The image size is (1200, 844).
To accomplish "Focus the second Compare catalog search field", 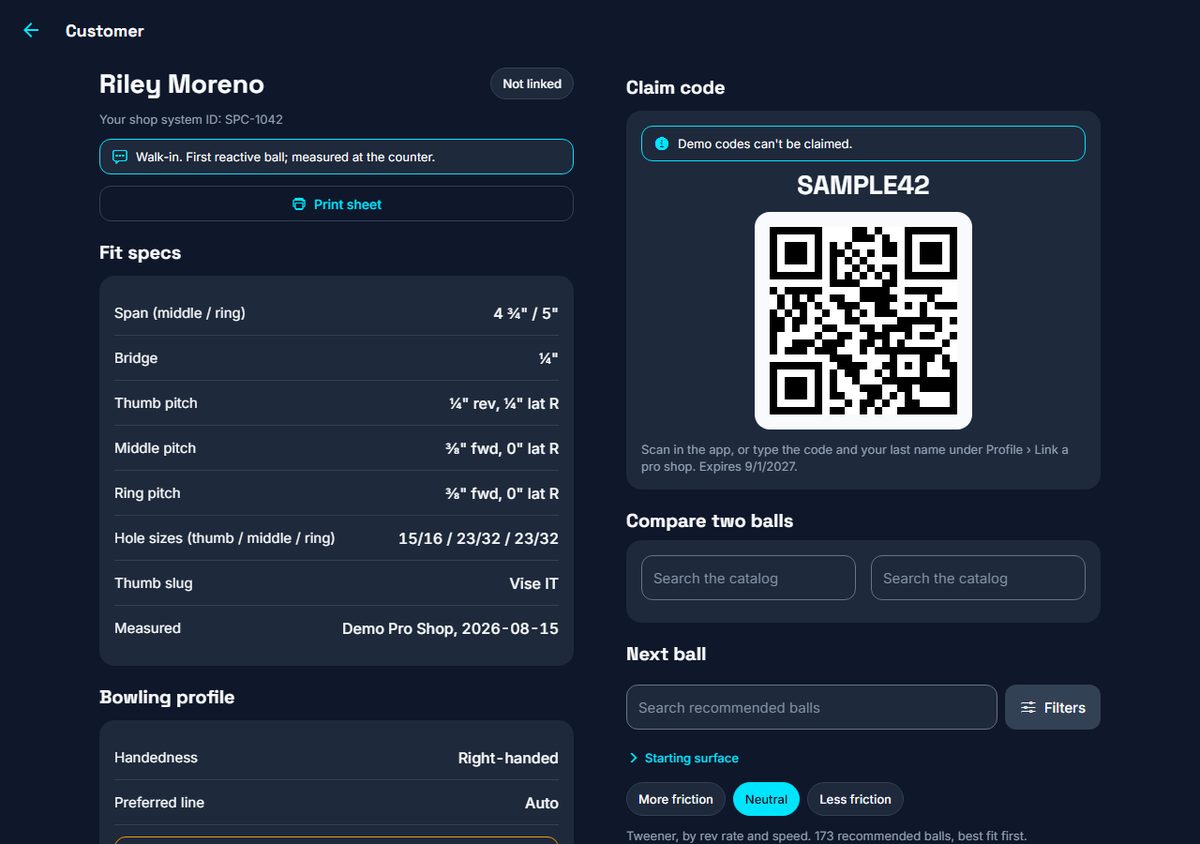I will click(978, 578).
